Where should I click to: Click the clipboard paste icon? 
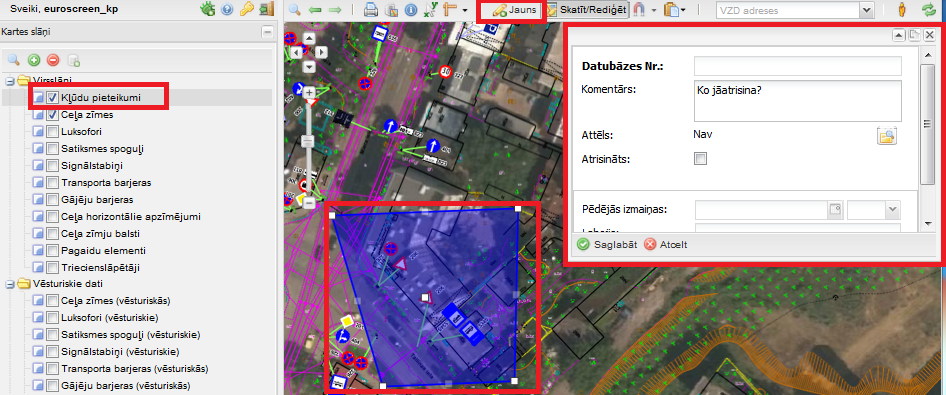pos(671,10)
